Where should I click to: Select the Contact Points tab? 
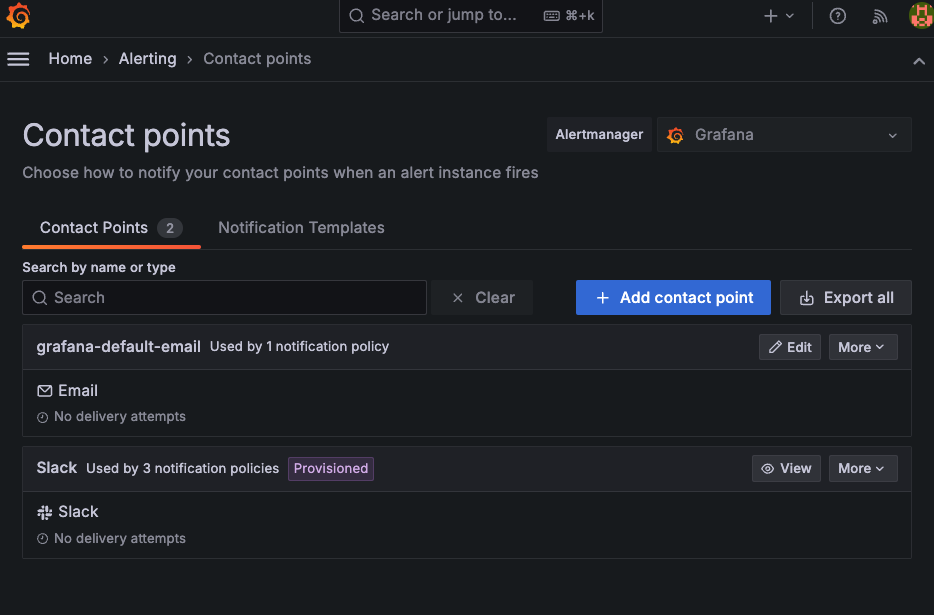click(x=111, y=228)
